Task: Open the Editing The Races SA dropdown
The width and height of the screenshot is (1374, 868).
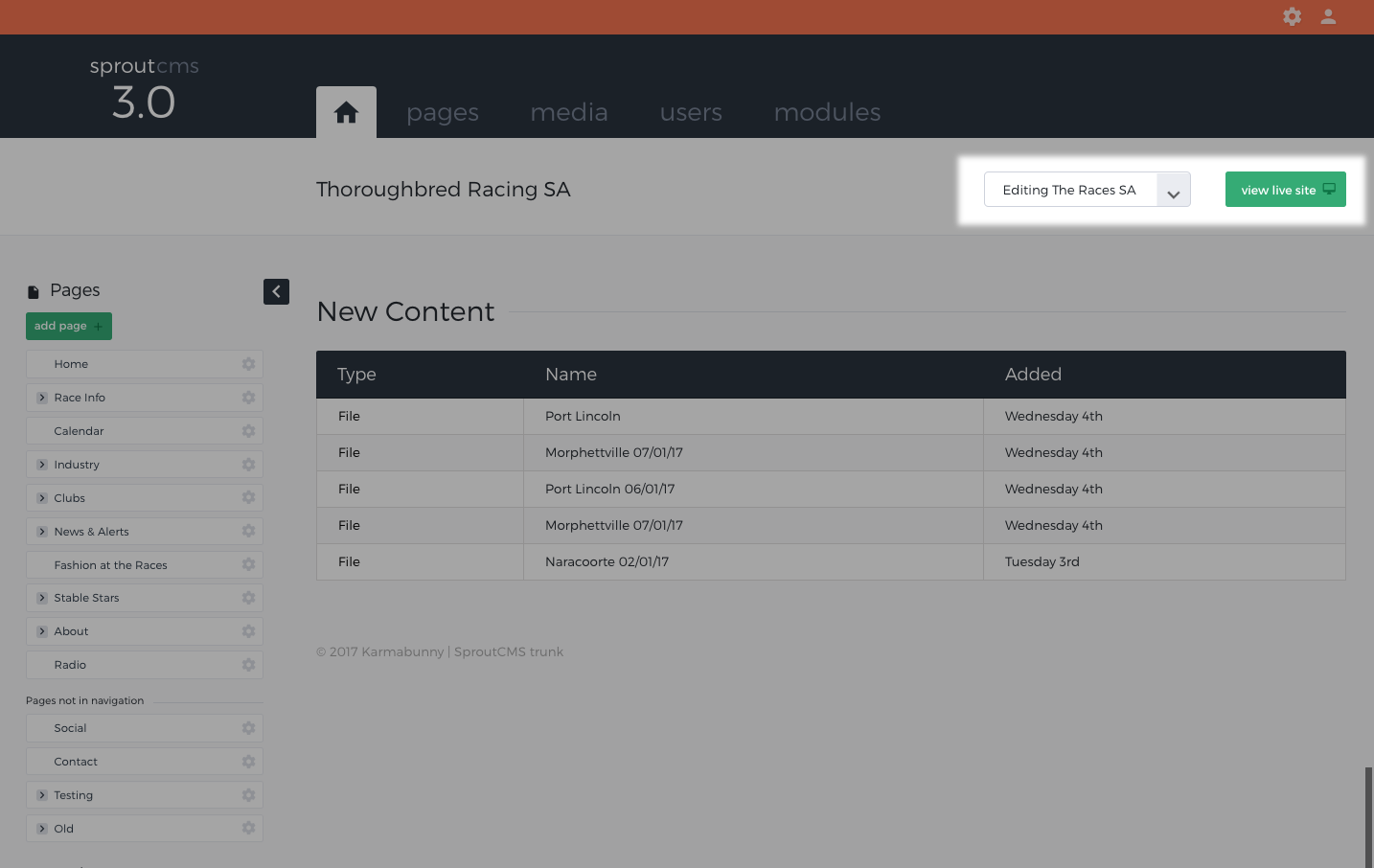Action: pyautogui.click(x=1088, y=190)
